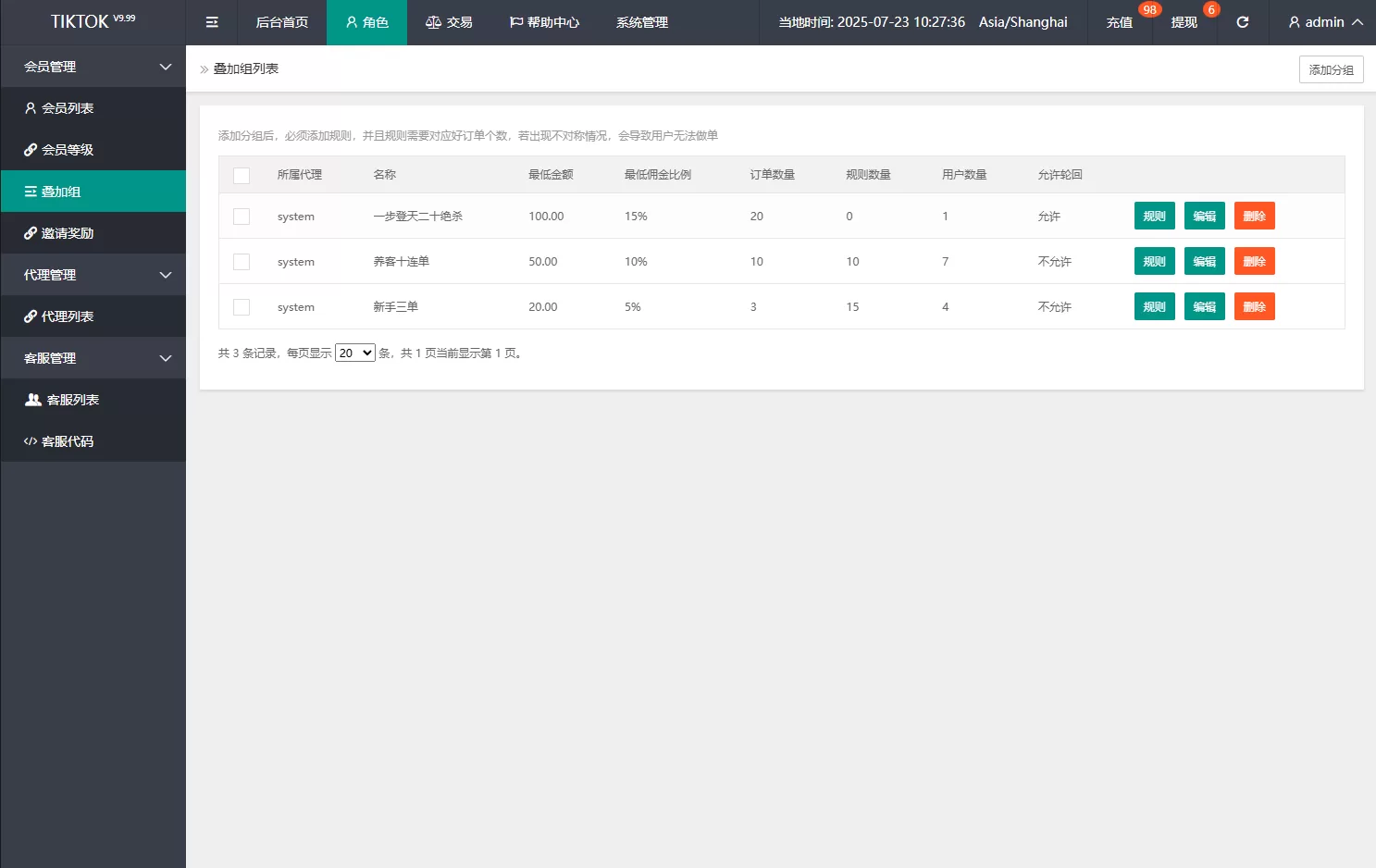Open 提现 withdrawal notifications with 6 badge
The width and height of the screenshot is (1376, 868).
pos(1184,22)
